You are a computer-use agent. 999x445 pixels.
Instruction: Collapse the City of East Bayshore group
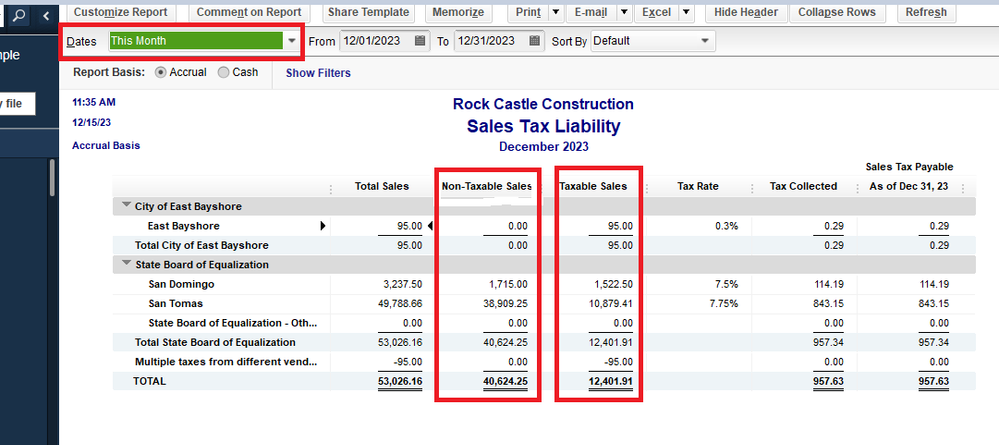click(126, 206)
